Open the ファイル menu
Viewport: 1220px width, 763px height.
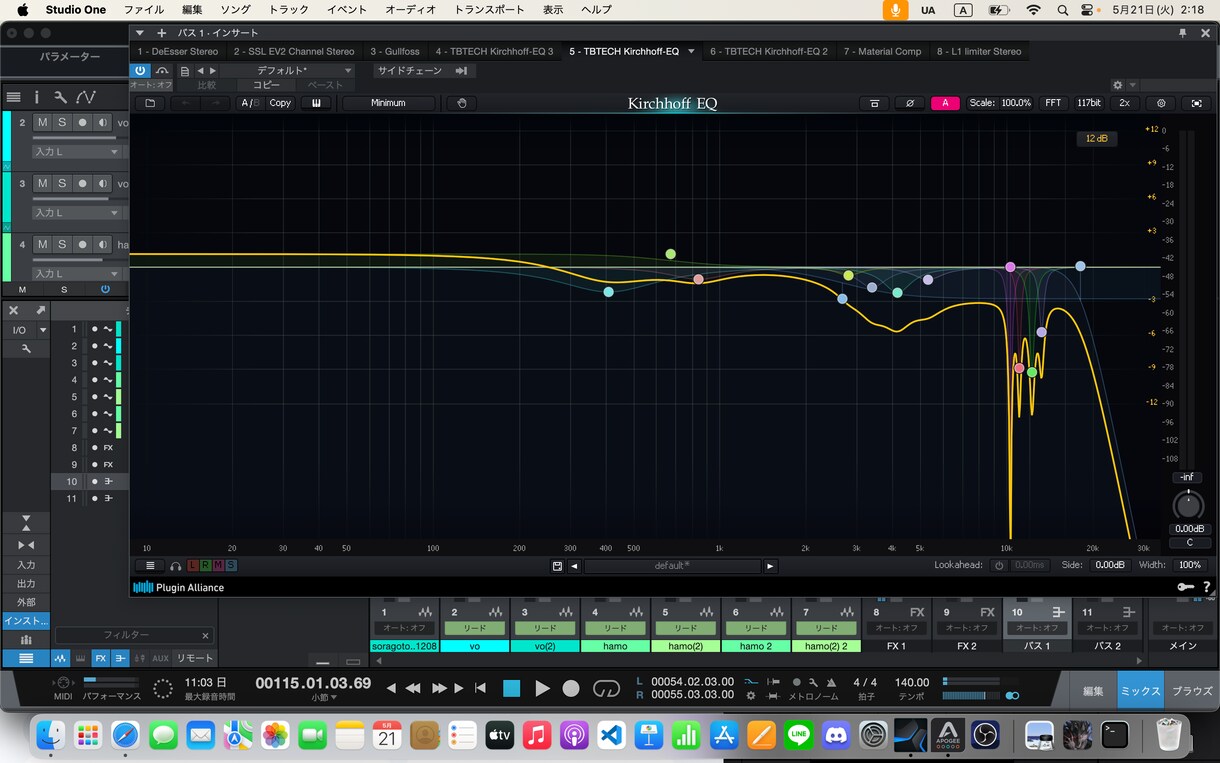(x=144, y=10)
